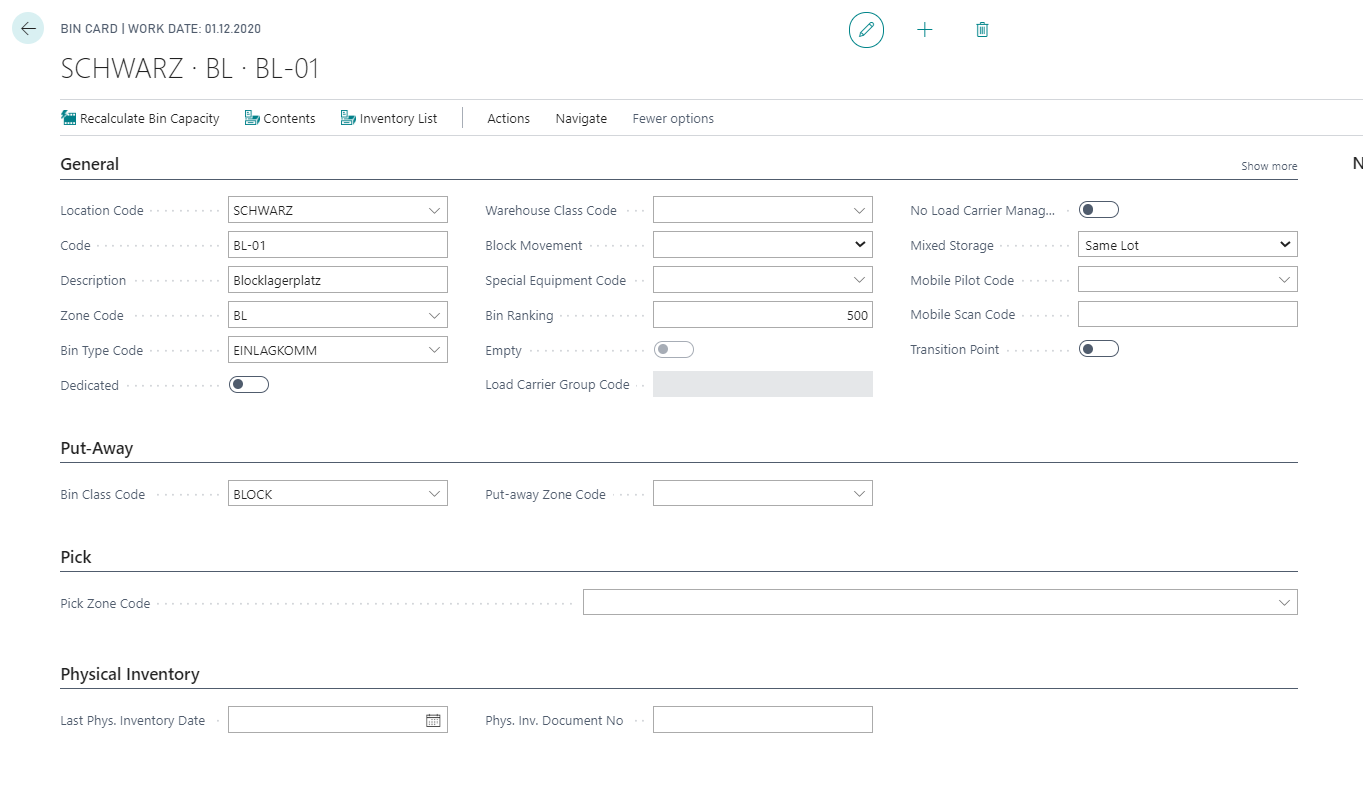Click the Code input field

tap(338, 245)
